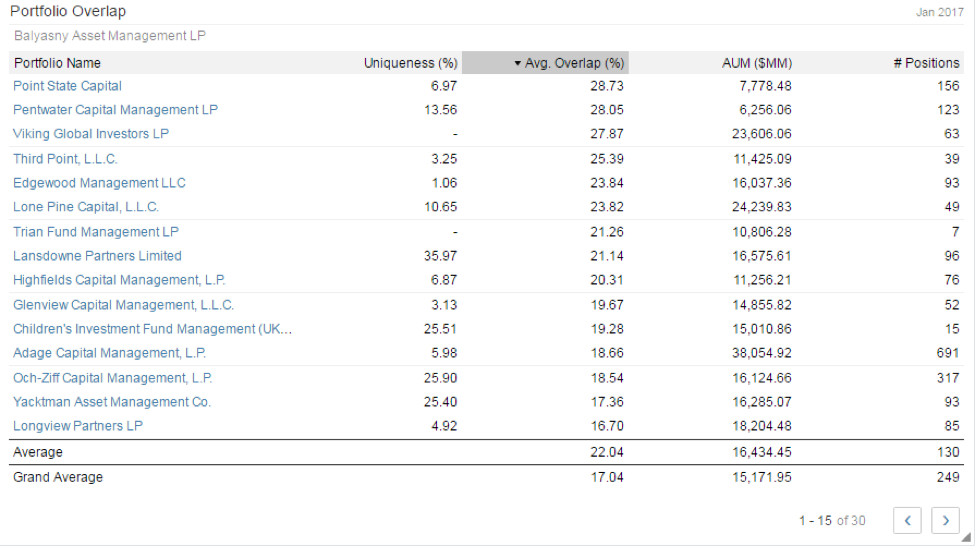
Task: Select Point State Capital positions count 156
Action: pyautogui.click(x=948, y=86)
